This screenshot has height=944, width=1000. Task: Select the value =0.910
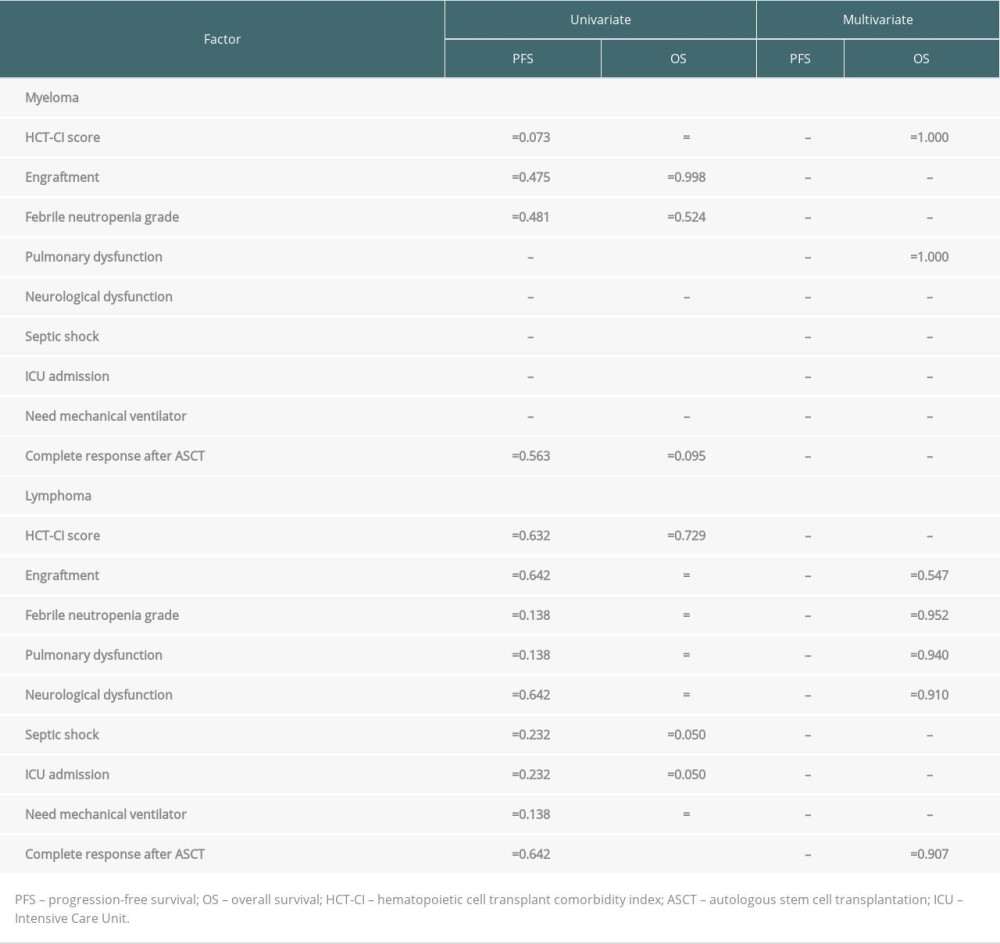pyautogui.click(x=929, y=695)
